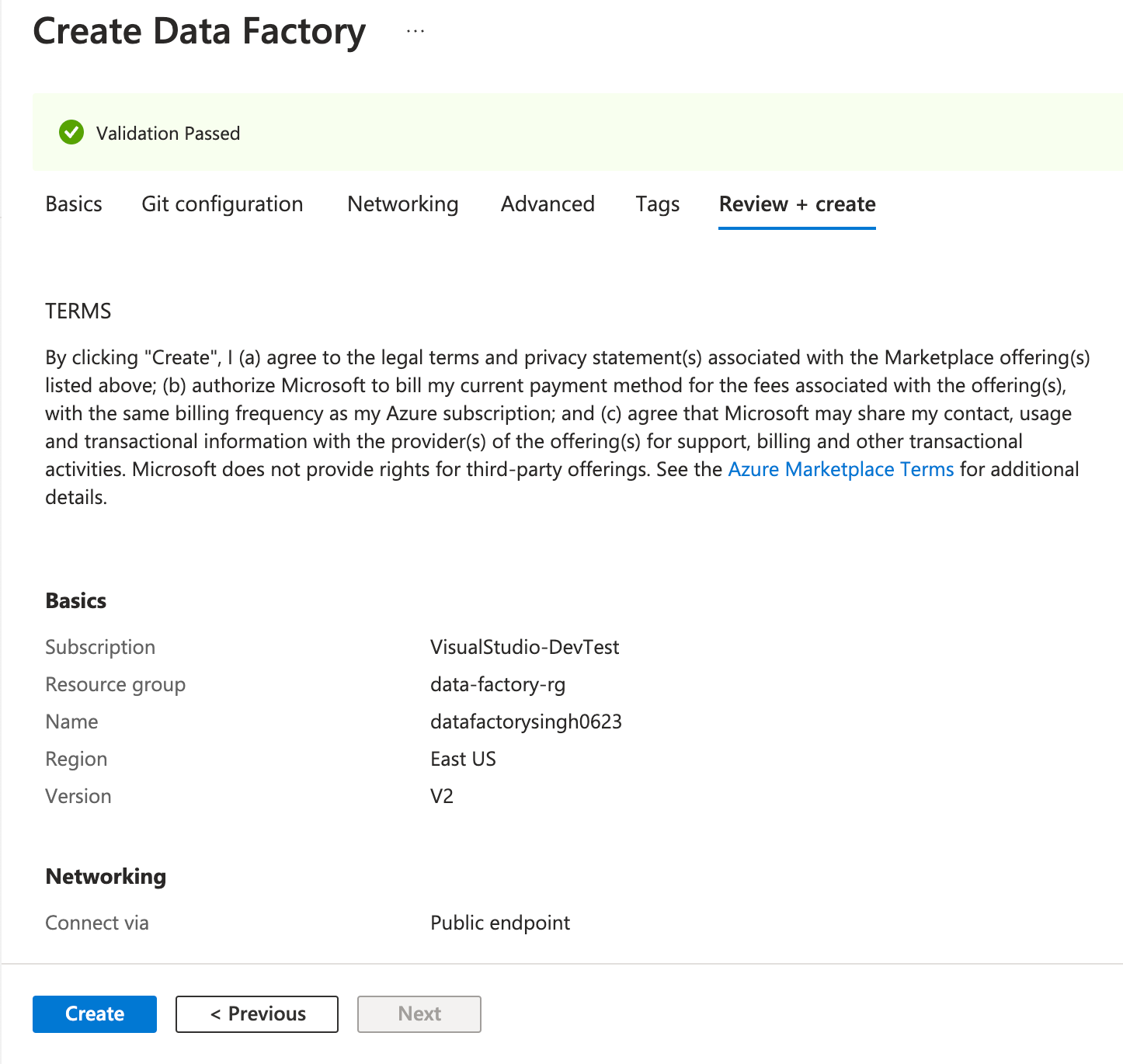
Task: Switch to the Networking tab
Action: 402,204
